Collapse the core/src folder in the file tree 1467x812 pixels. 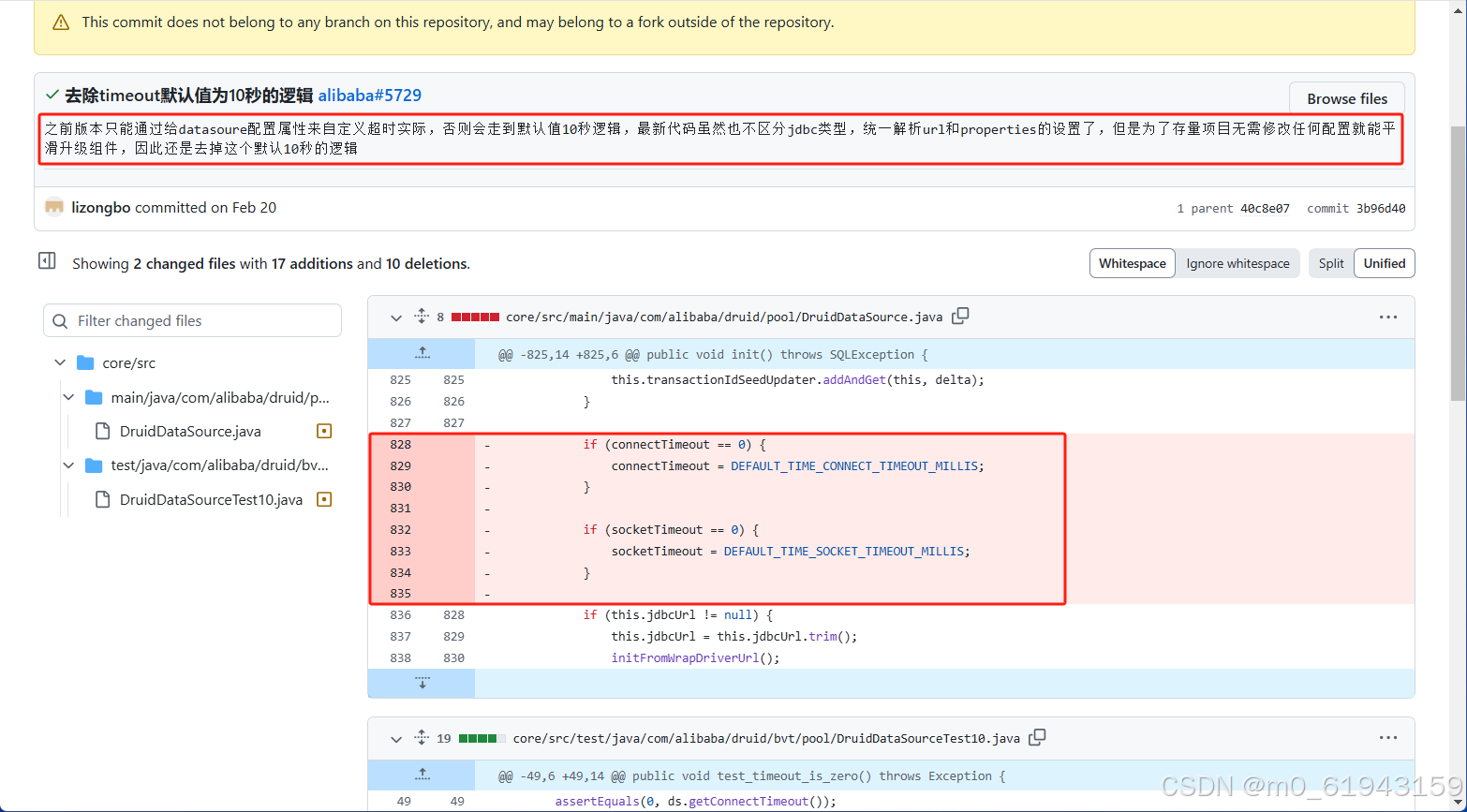click(59, 362)
